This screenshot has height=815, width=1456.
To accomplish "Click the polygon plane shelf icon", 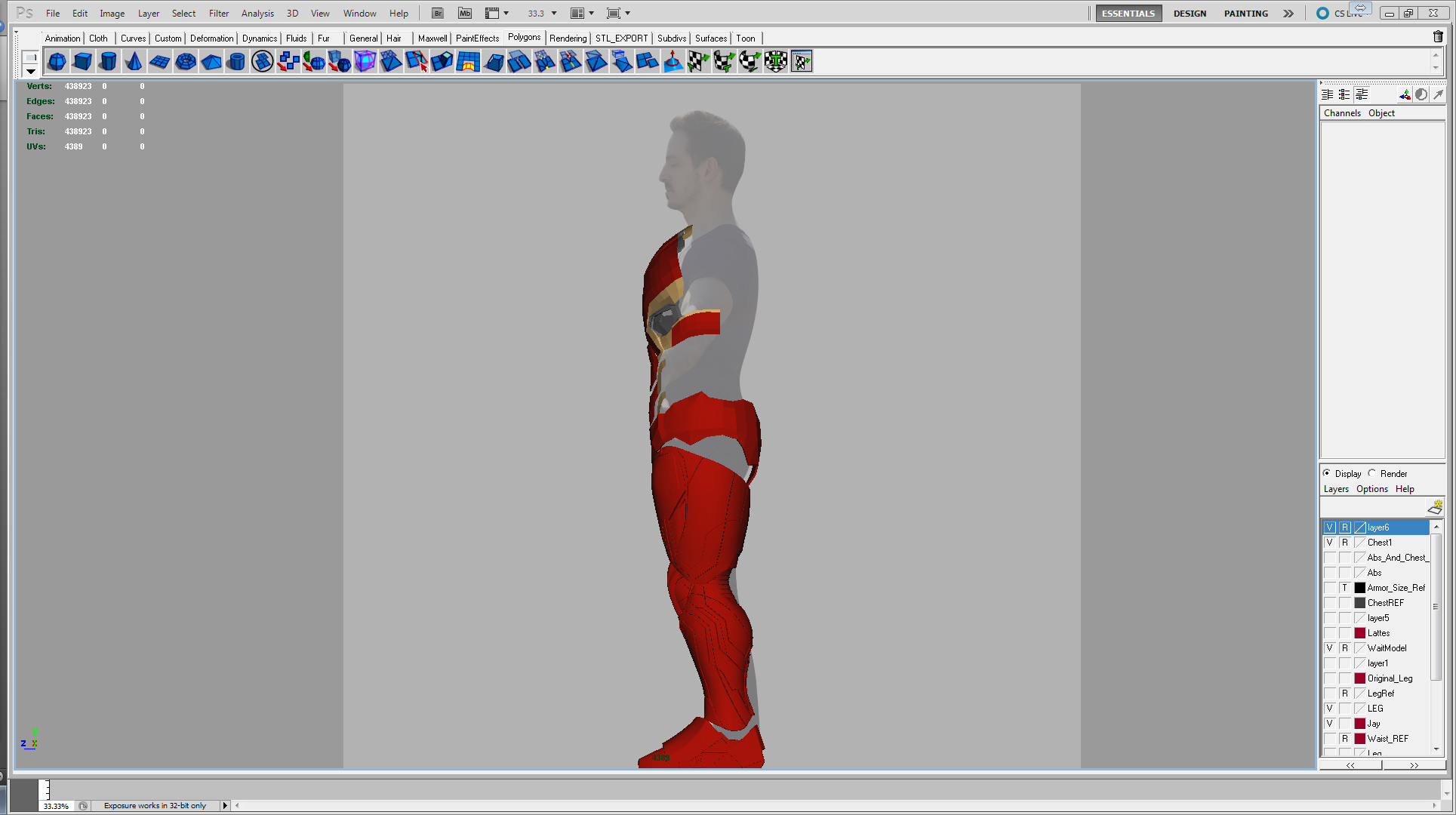I will (x=159, y=62).
